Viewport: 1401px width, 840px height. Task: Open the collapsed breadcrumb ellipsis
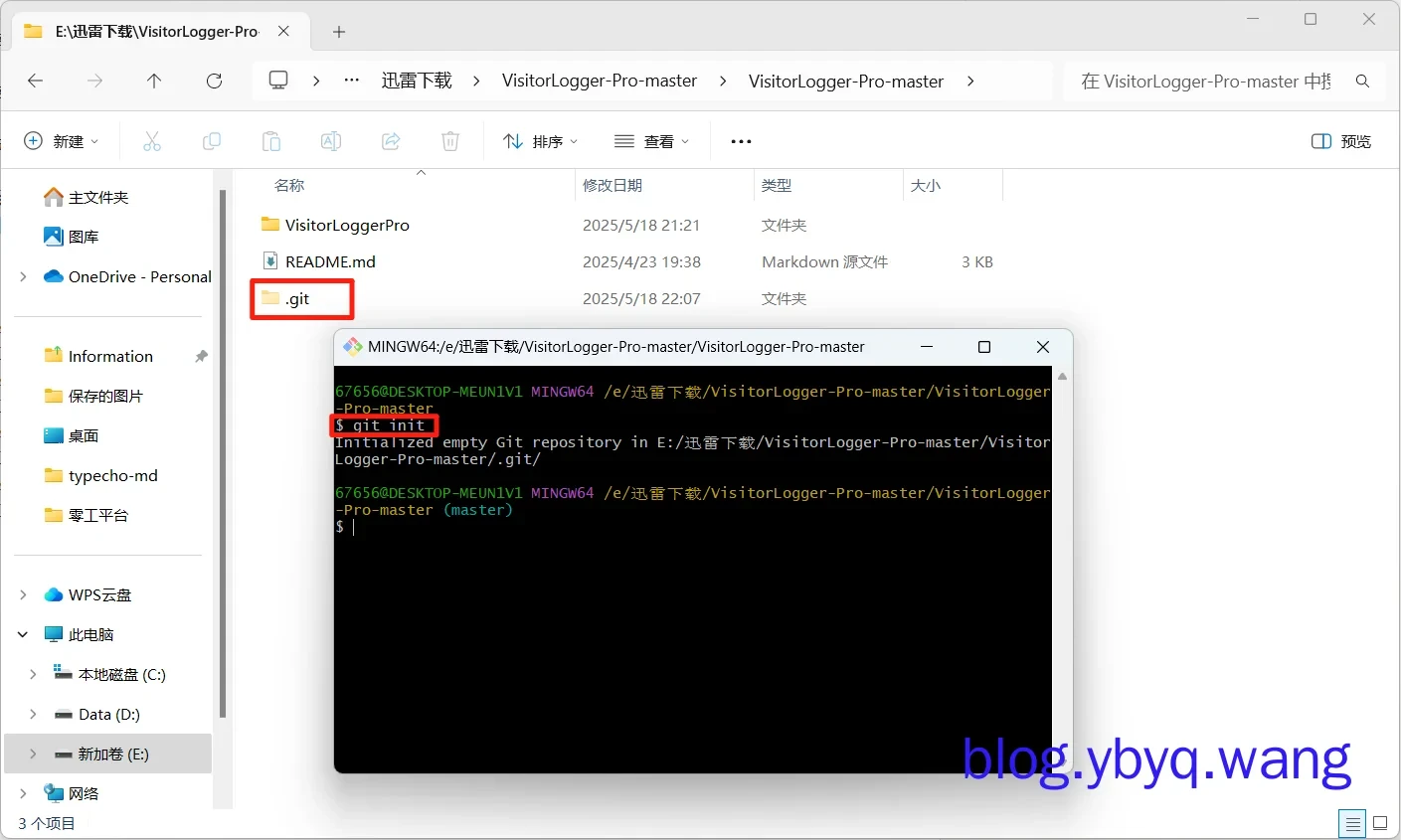[352, 81]
